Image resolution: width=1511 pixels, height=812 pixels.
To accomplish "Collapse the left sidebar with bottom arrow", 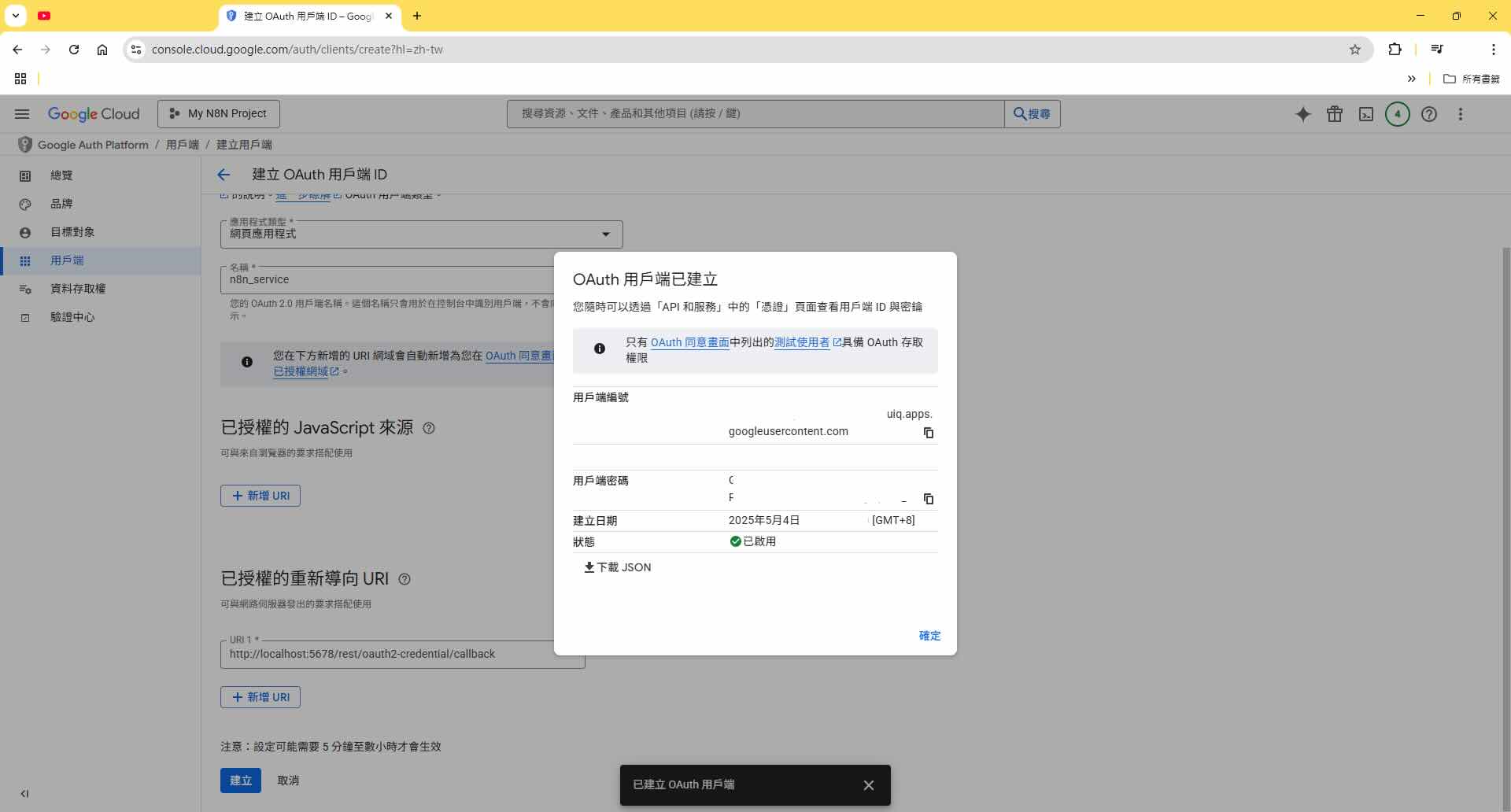I will (25, 794).
